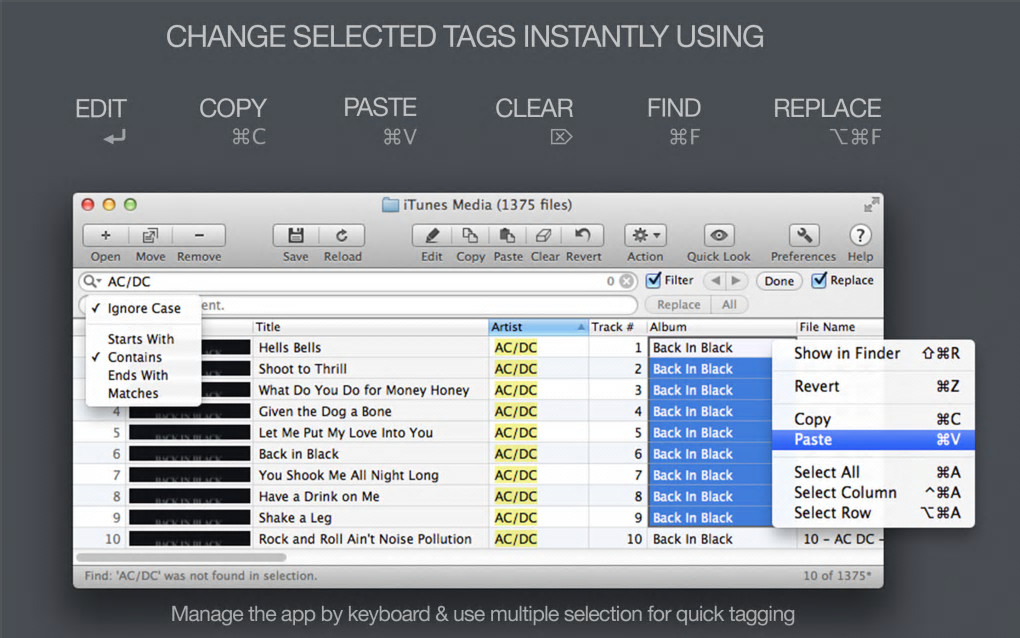Click the Move files icon
The width and height of the screenshot is (1020, 638).
(150, 235)
